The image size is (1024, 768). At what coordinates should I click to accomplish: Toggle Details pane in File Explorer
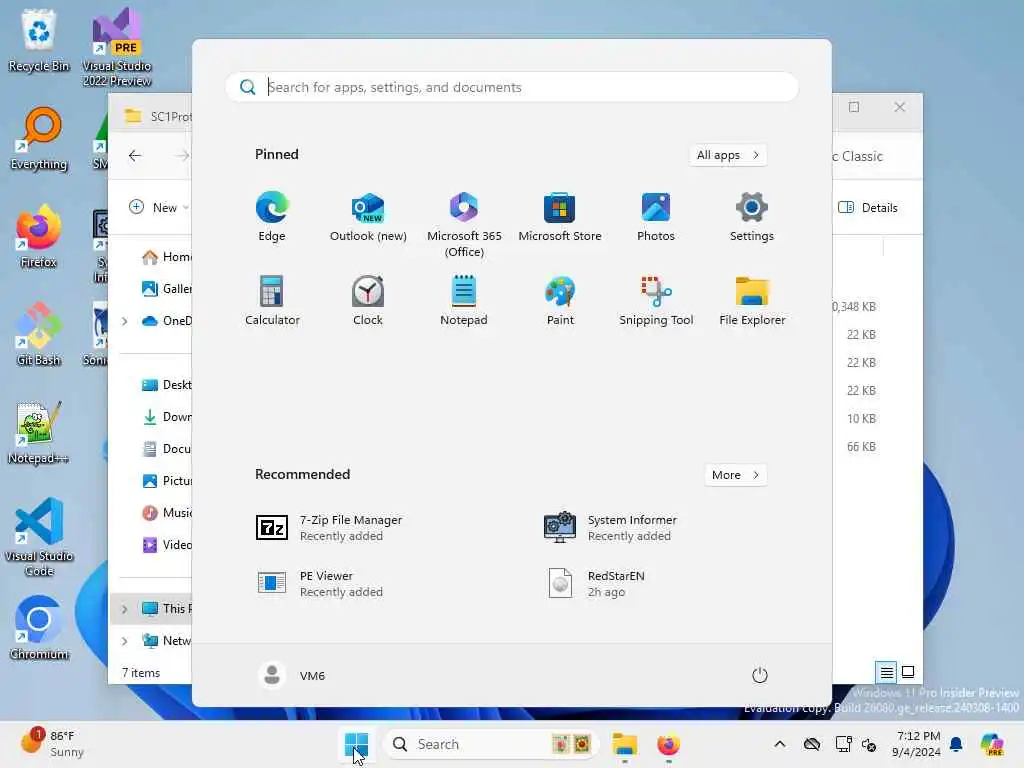click(x=867, y=208)
